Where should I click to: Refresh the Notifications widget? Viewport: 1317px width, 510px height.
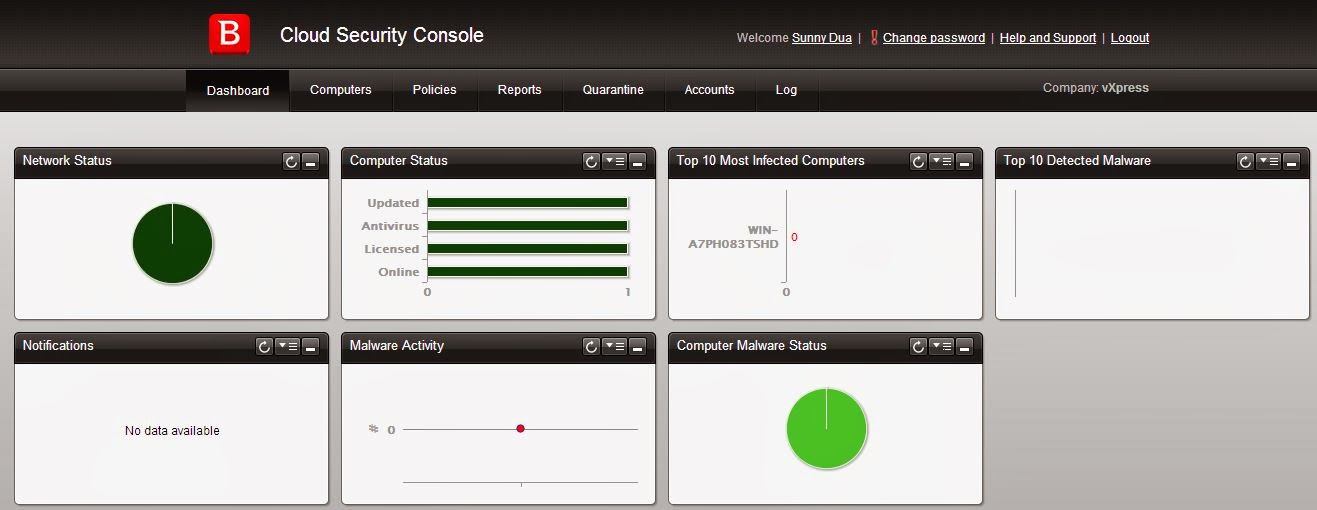pos(264,346)
